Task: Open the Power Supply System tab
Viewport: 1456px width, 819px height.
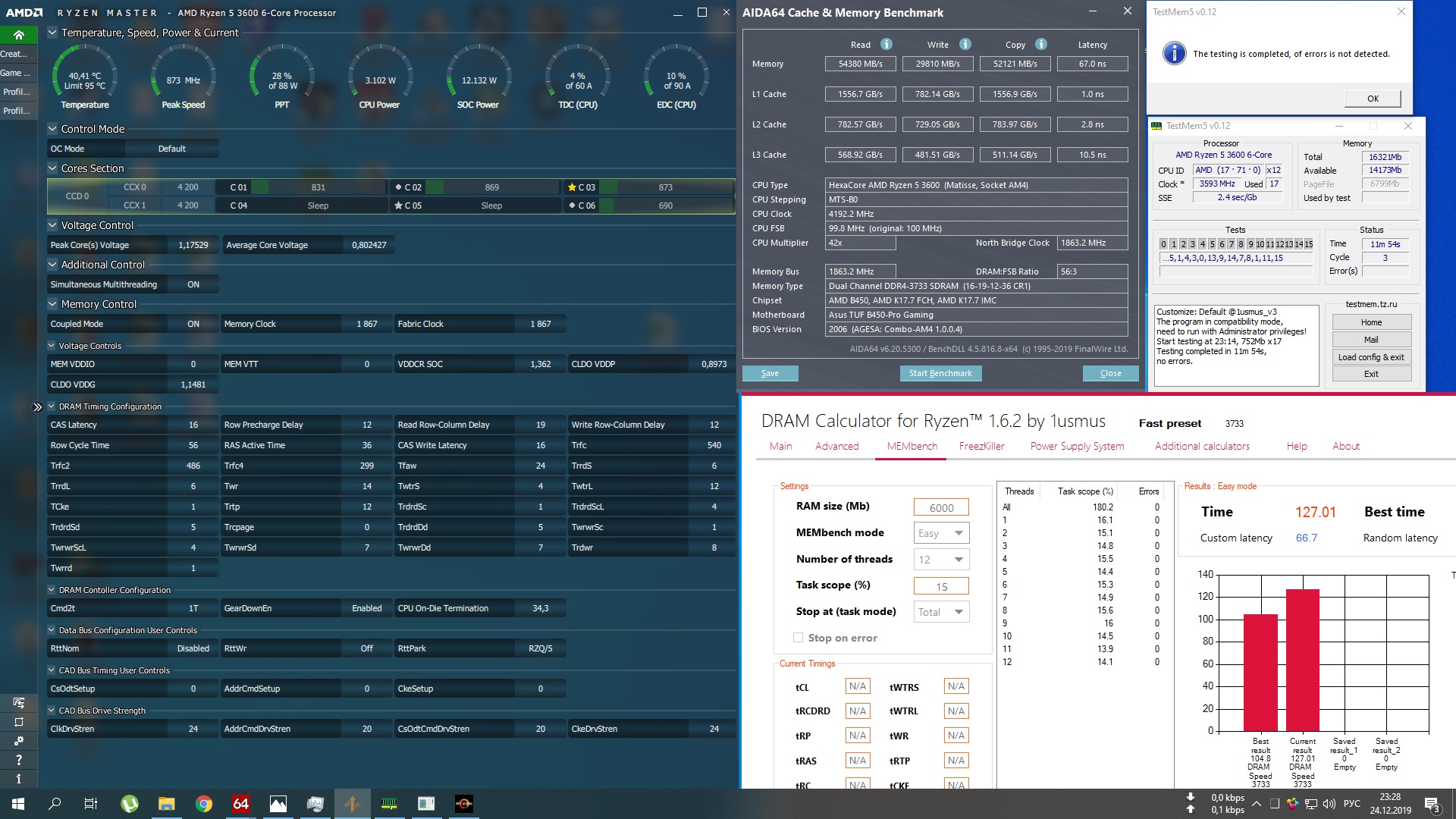Action: pyautogui.click(x=1077, y=446)
